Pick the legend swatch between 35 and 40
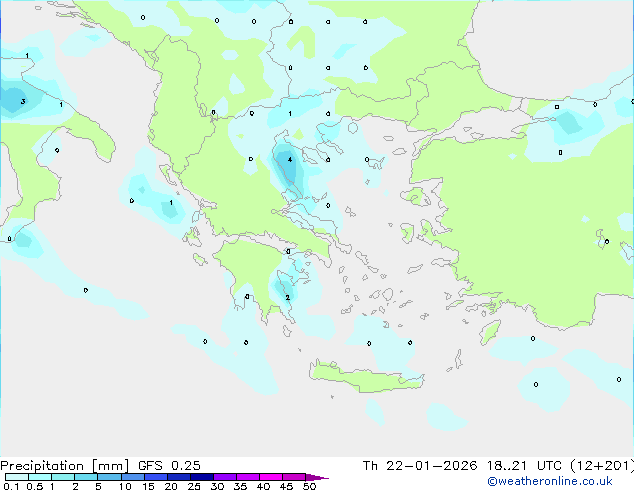634x490 pixels. 248,477
